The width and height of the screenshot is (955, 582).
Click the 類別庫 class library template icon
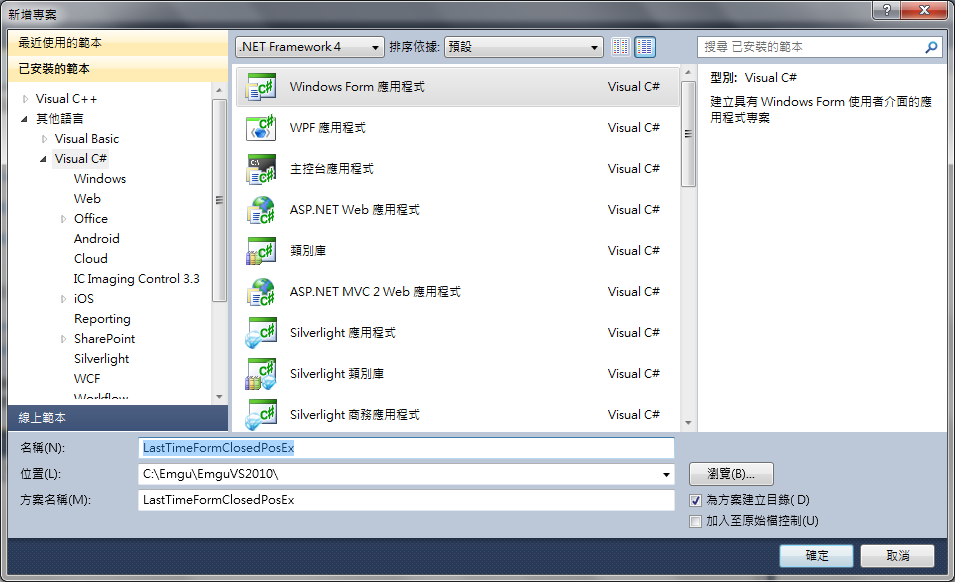tap(261, 251)
